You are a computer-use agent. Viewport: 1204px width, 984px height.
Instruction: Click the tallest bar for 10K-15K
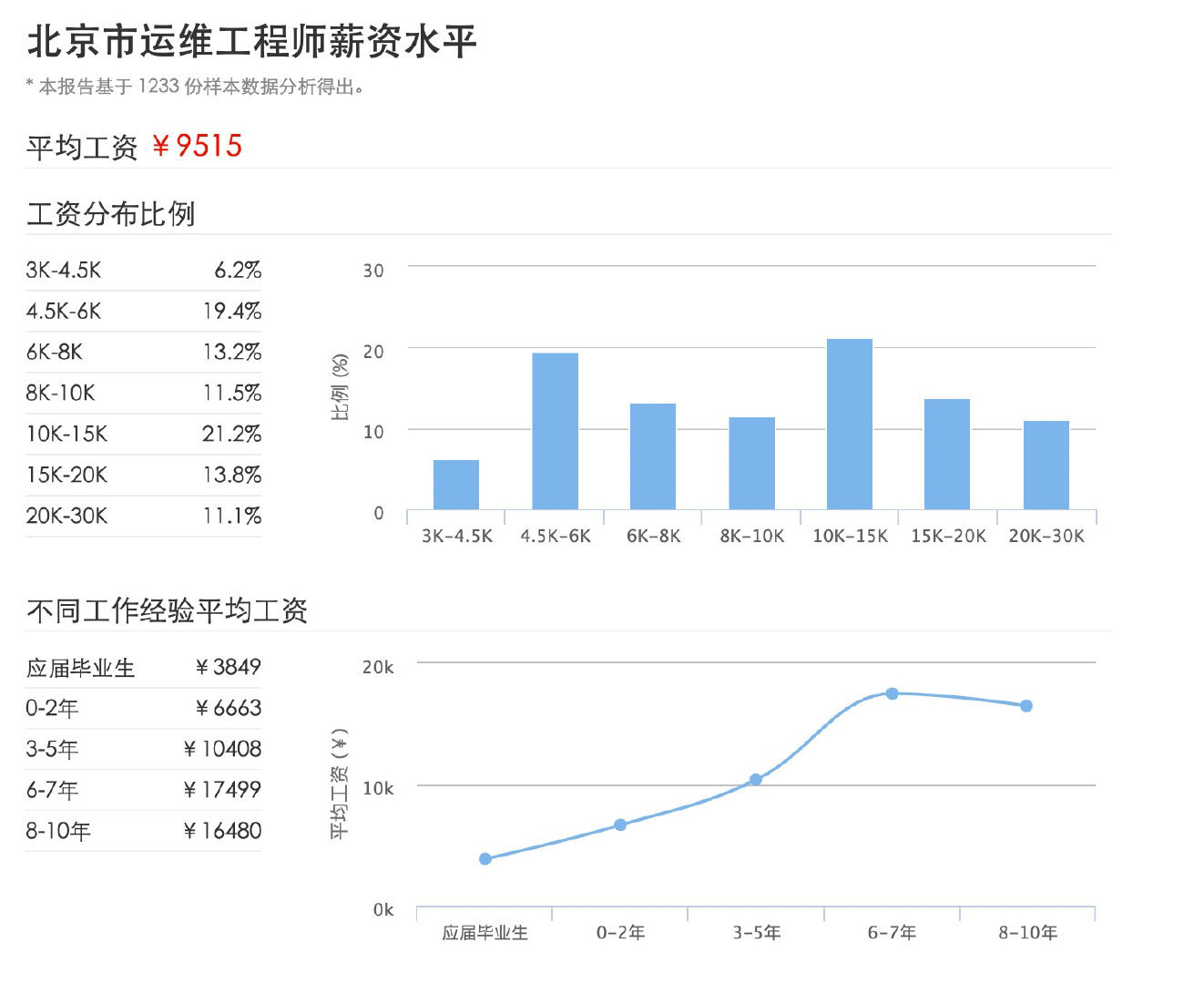coord(849,424)
